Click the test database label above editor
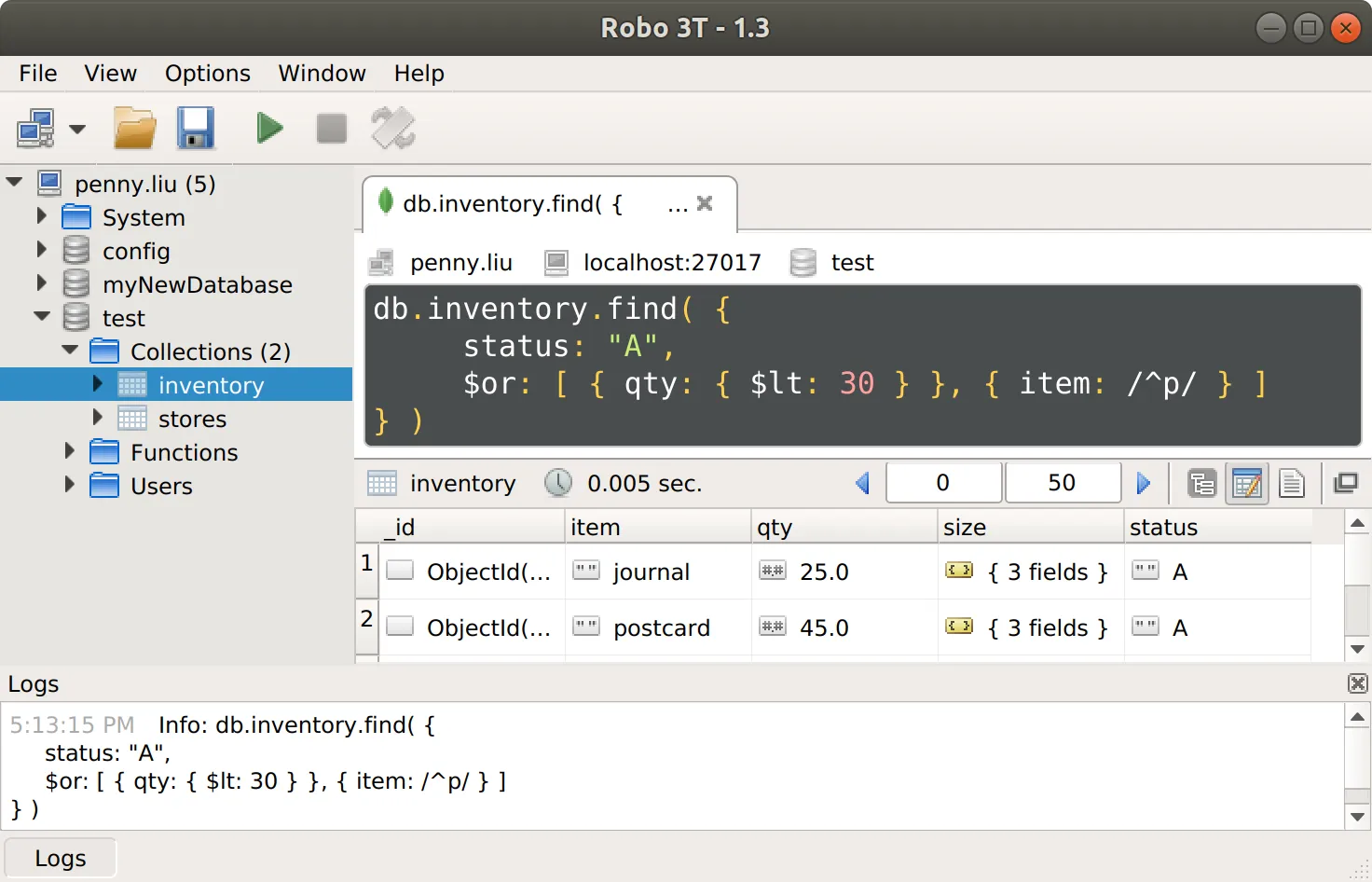This screenshot has height=882, width=1372. point(853,263)
